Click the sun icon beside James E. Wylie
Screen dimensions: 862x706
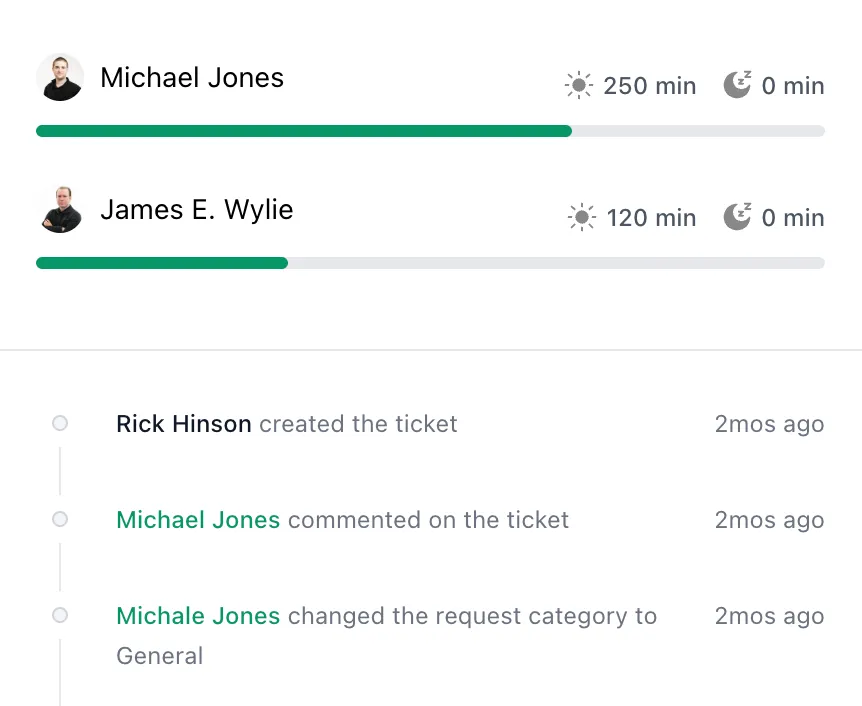point(581,217)
